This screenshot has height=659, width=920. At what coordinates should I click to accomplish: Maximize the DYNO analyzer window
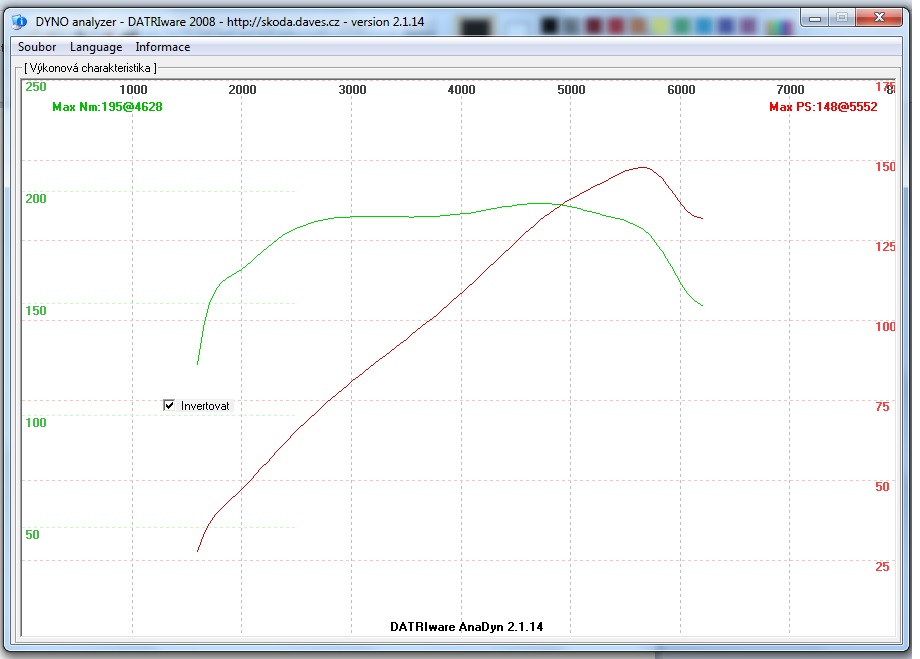pos(841,17)
